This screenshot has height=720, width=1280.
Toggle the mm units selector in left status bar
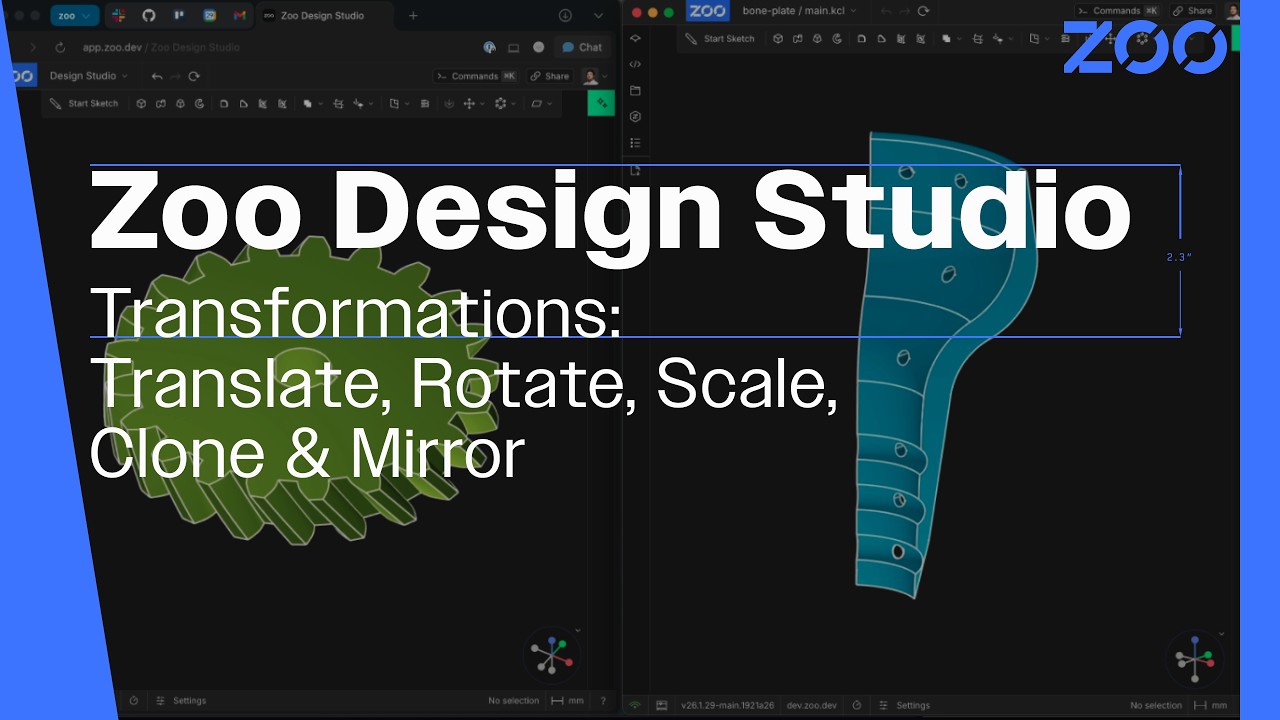(567, 701)
